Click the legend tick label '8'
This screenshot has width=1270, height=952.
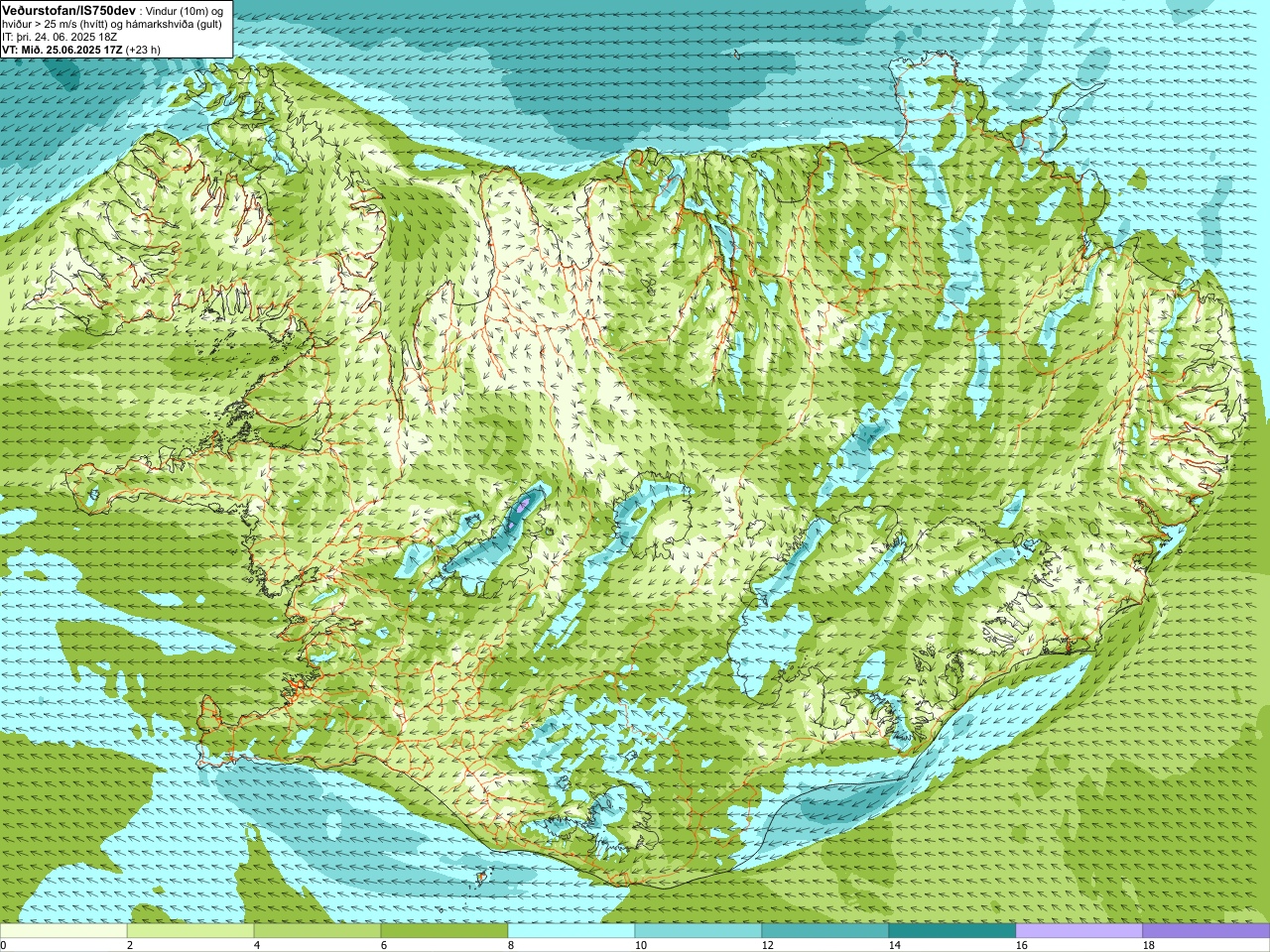[511, 945]
